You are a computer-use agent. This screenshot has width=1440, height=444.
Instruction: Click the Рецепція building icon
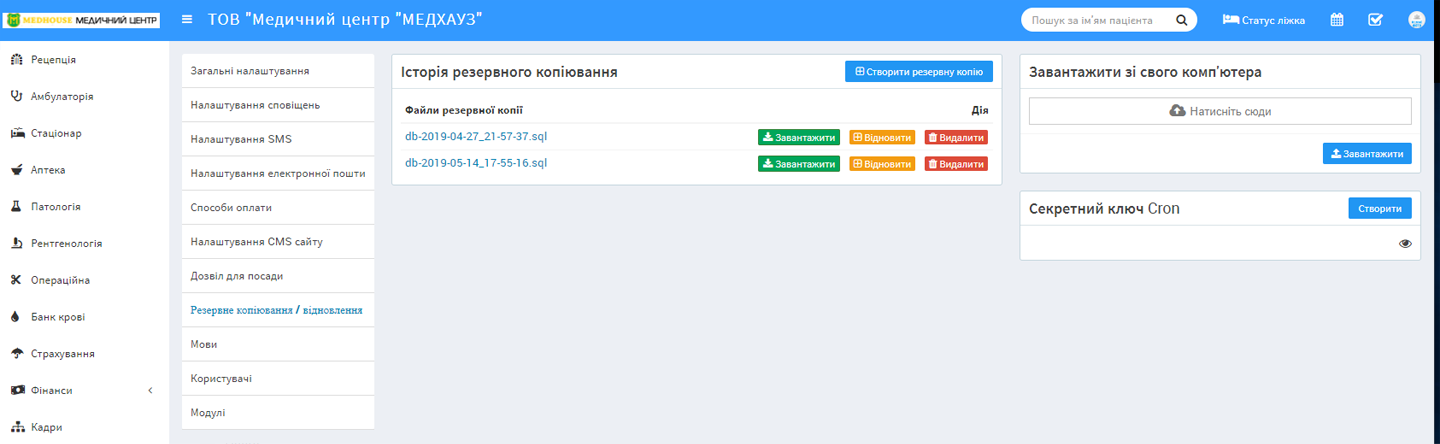tap(16, 60)
